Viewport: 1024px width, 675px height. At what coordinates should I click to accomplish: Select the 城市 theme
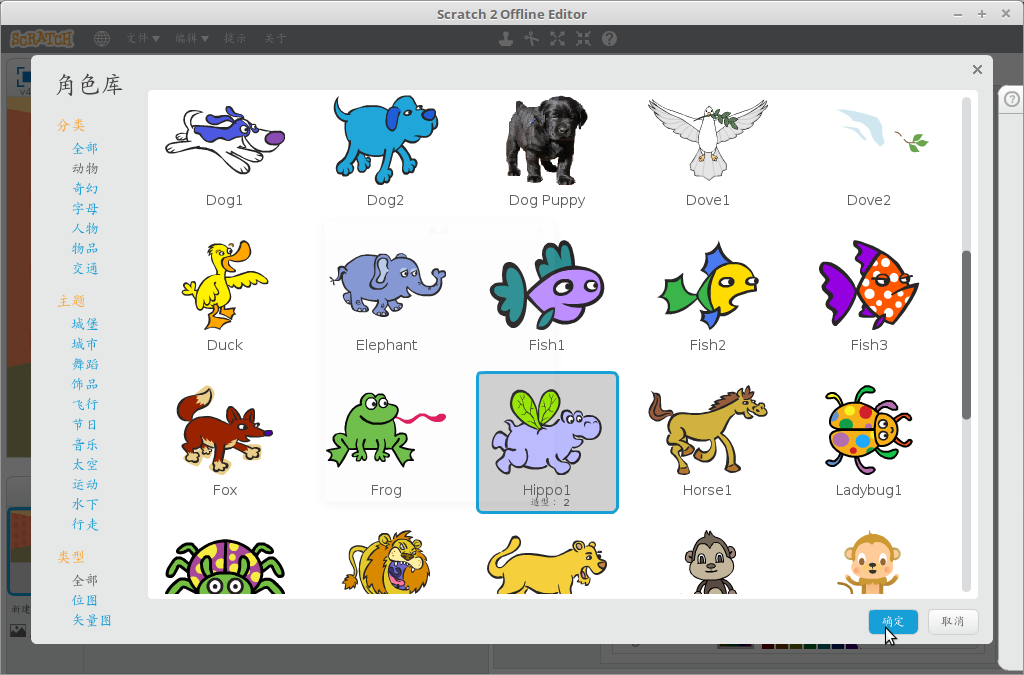click(85, 344)
